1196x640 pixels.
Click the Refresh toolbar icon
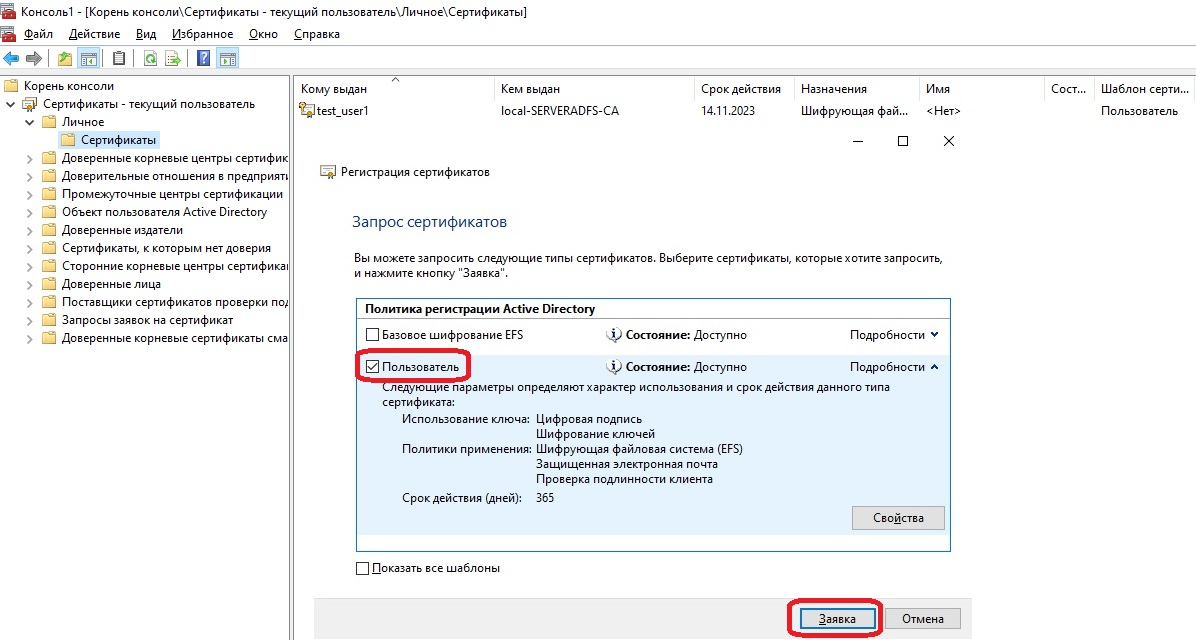point(149,58)
